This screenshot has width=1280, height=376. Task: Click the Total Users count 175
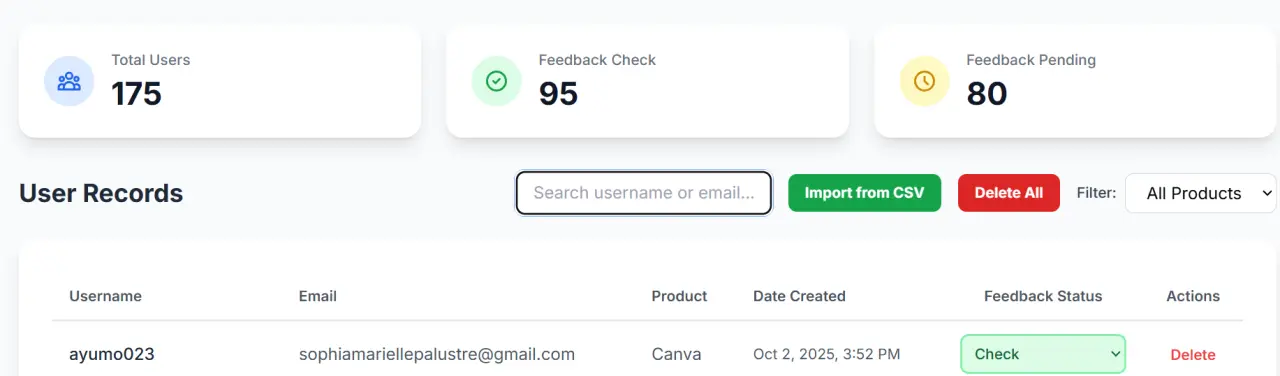pyautogui.click(x=136, y=94)
